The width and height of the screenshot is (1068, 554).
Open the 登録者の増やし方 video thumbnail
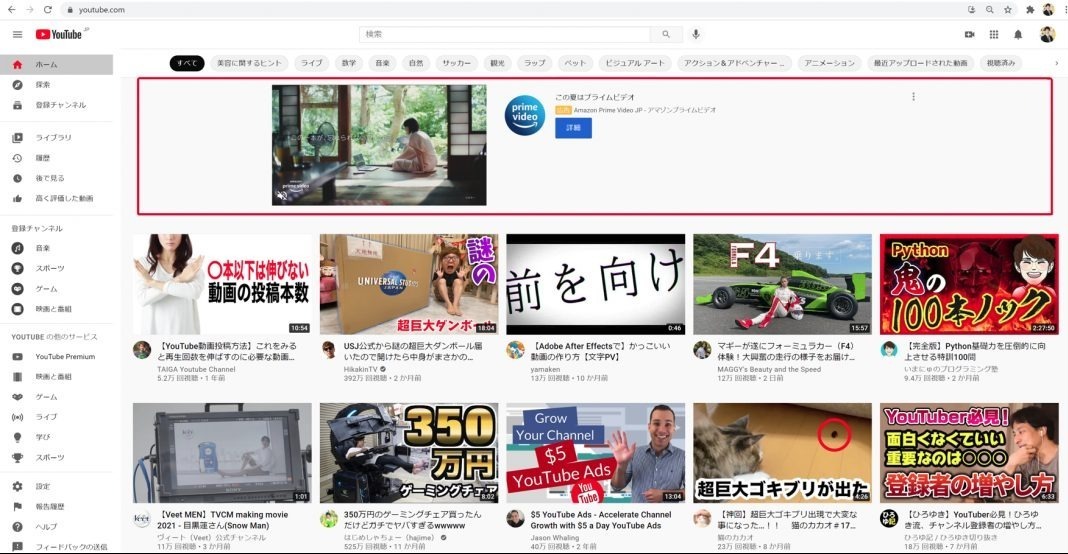(969, 453)
